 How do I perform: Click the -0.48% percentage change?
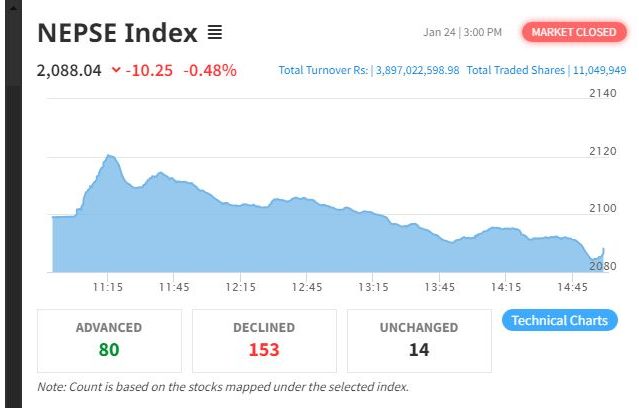coord(210,70)
